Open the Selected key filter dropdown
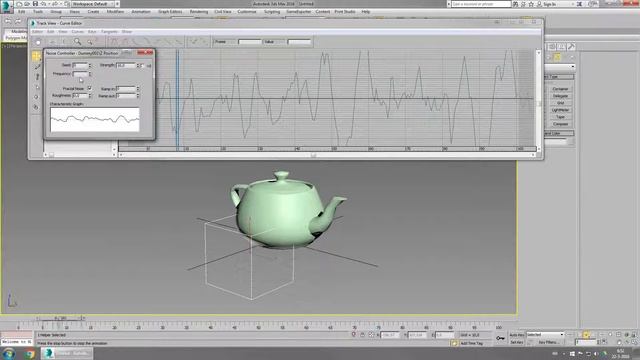 545,335
